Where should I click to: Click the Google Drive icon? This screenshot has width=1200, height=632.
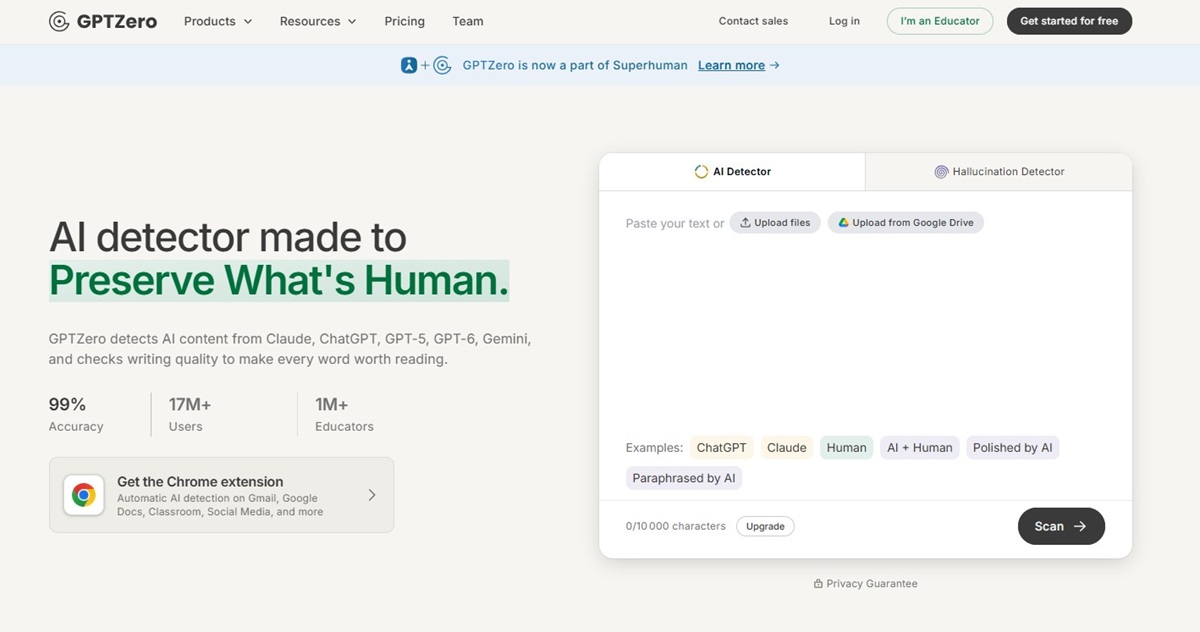843,223
